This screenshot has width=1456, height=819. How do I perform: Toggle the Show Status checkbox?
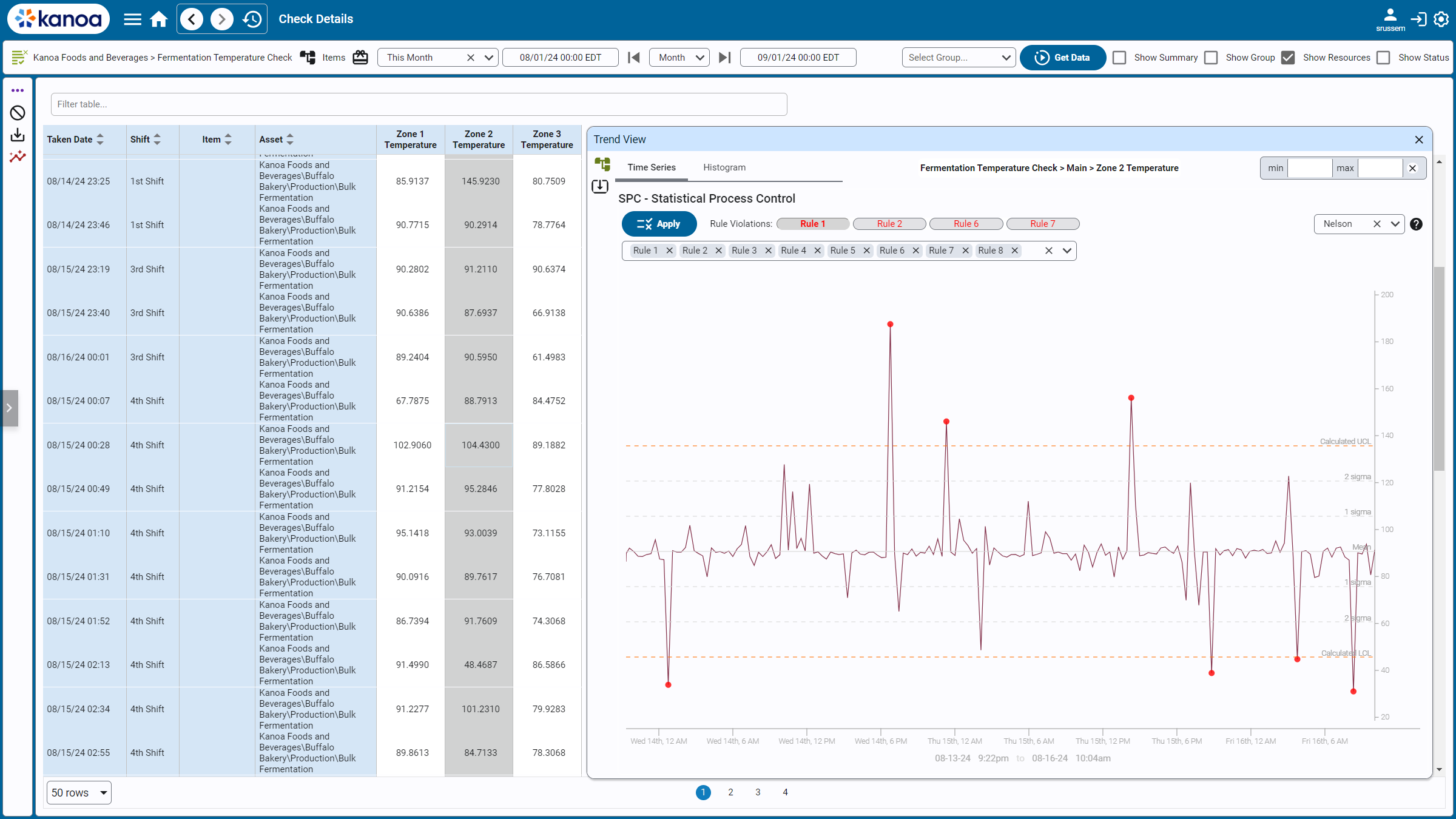point(1384,58)
